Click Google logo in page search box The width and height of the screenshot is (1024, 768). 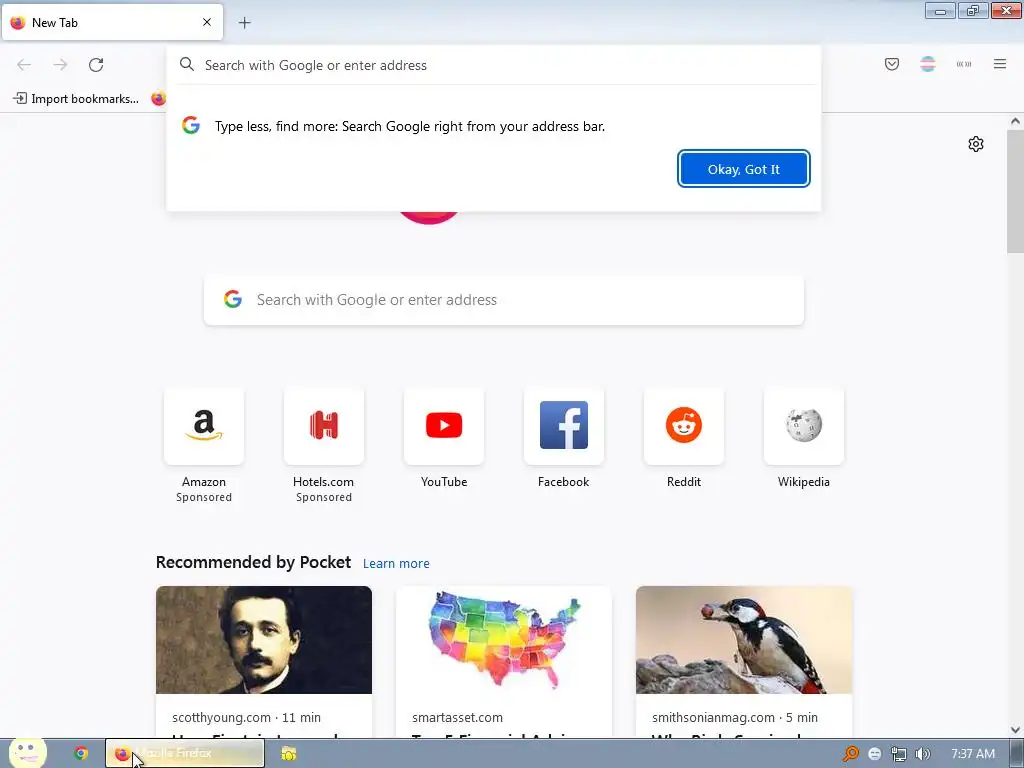pos(232,300)
